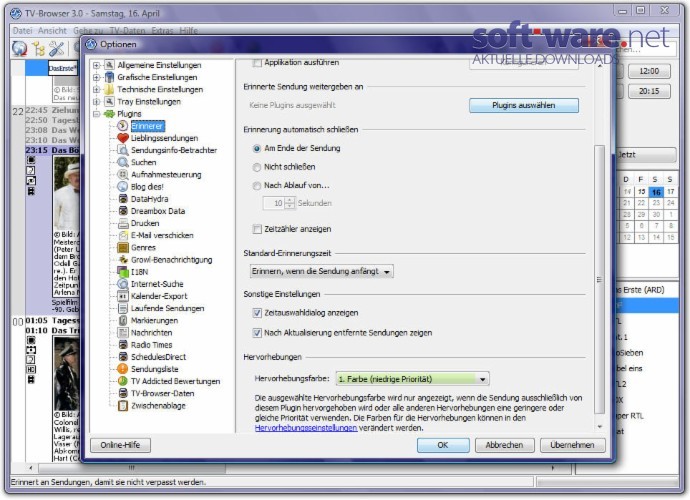Select Dreambox Data icon
Image resolution: width=690 pixels, height=500 pixels.
123,211
